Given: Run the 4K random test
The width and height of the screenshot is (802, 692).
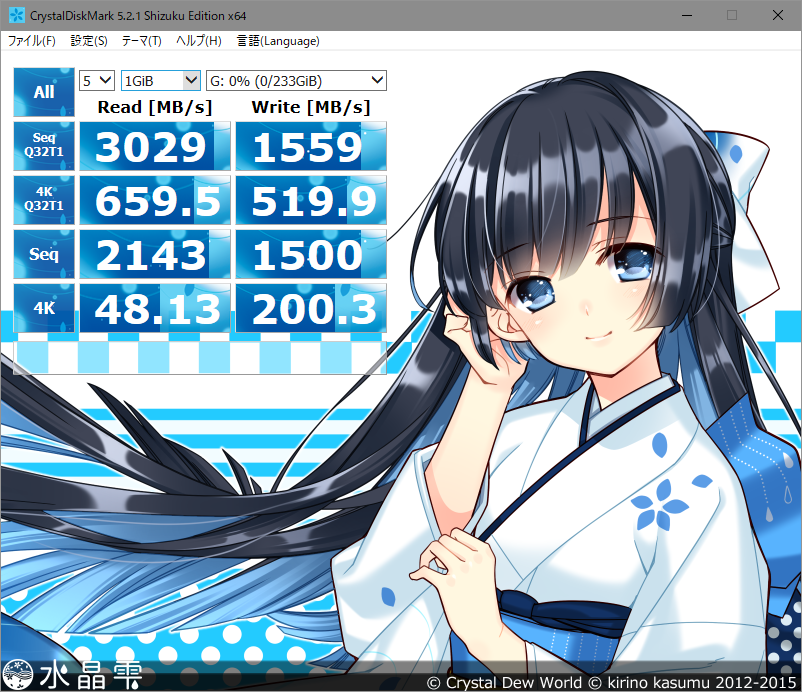Looking at the screenshot, I should coord(43,308).
